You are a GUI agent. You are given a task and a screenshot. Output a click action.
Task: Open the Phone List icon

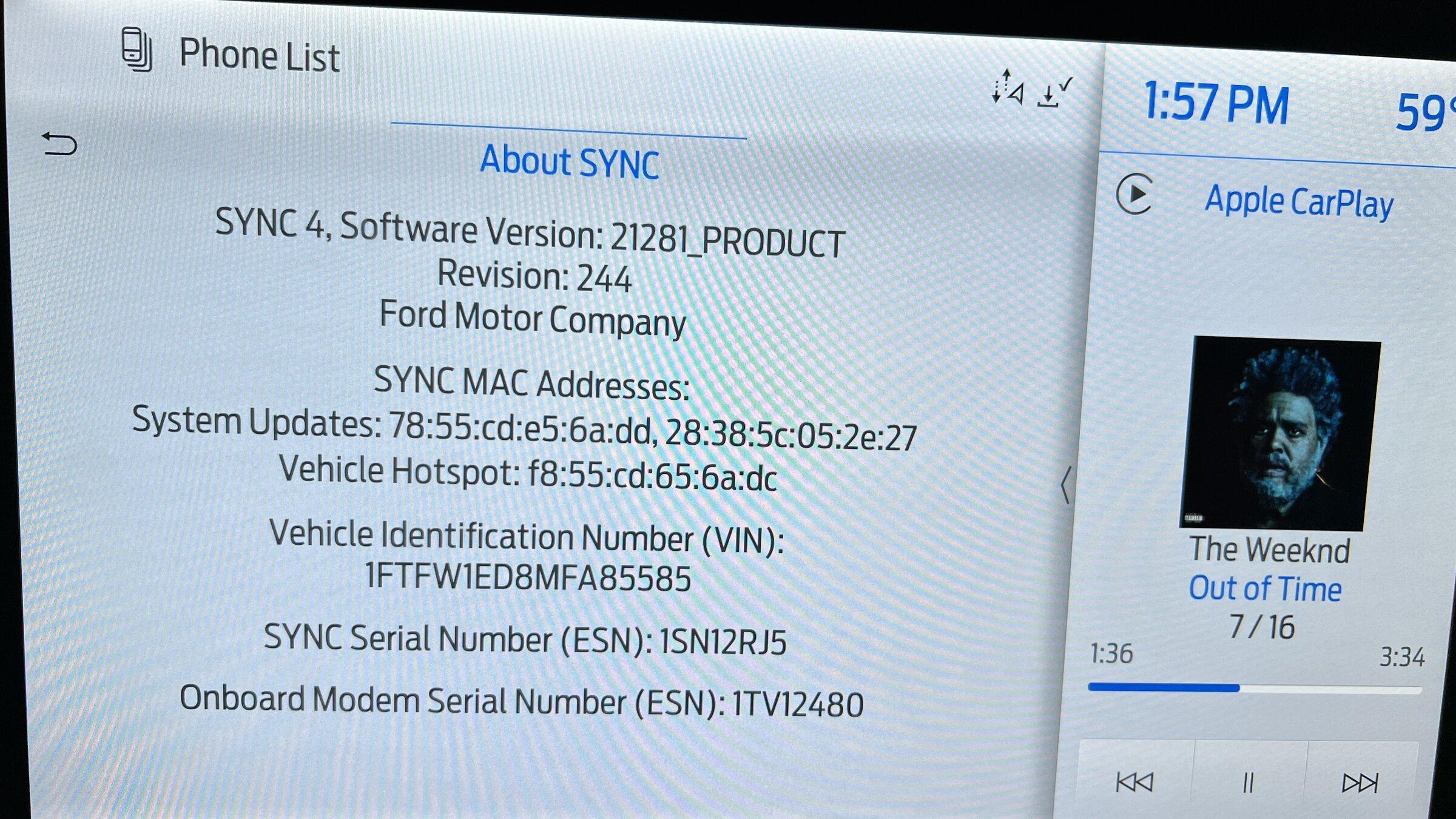click(136, 50)
